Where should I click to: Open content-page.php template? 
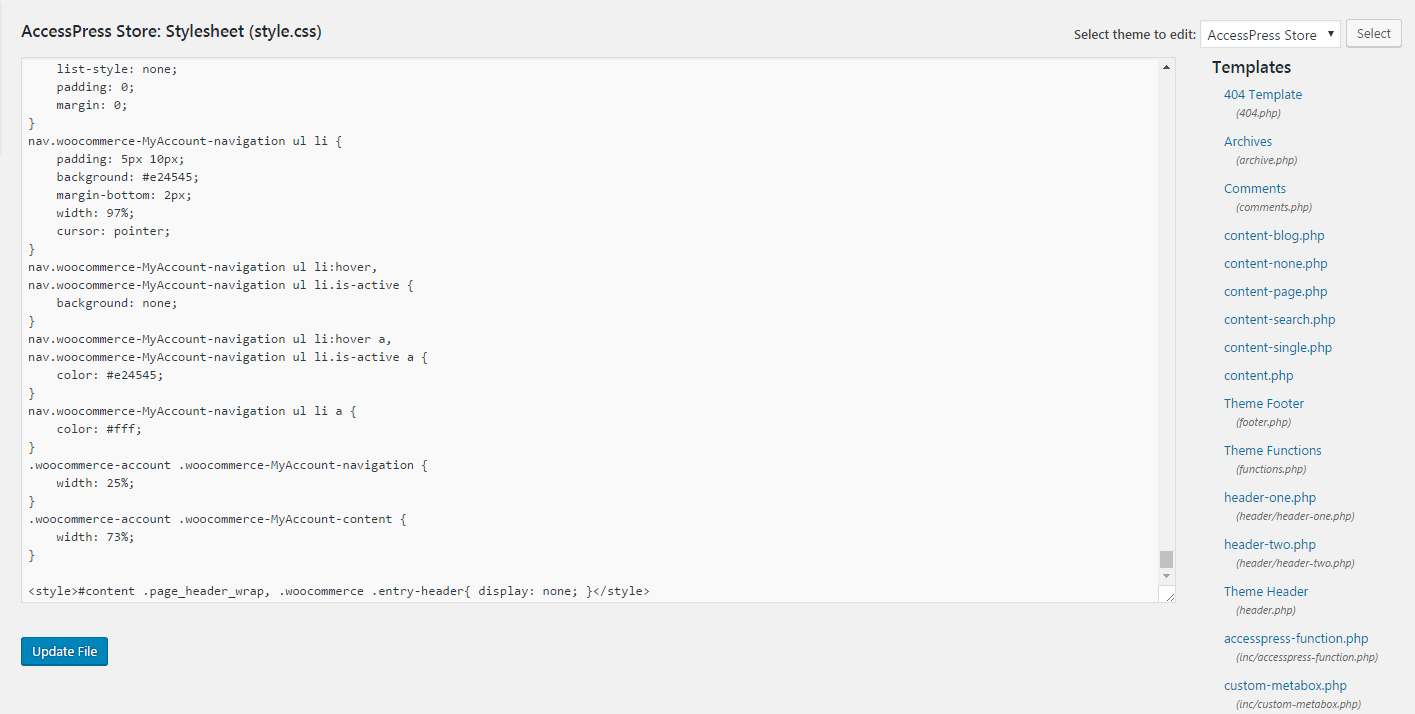[x=1276, y=291]
